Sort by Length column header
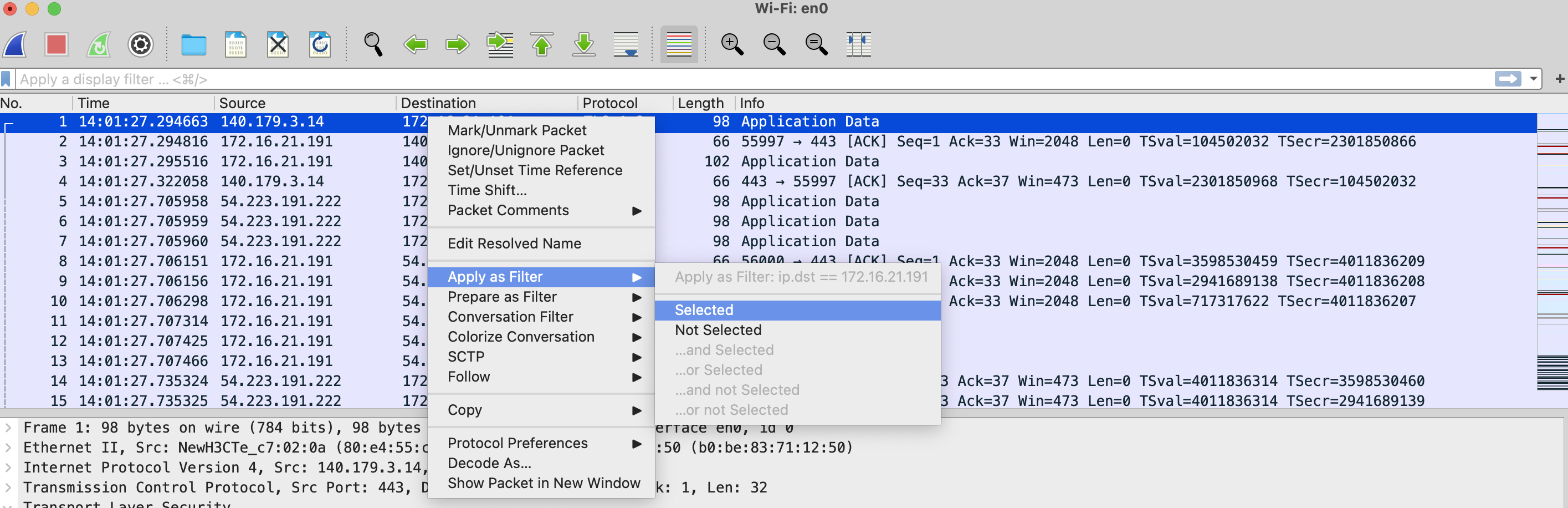Screen dimensions: 1568x508 coord(704,103)
